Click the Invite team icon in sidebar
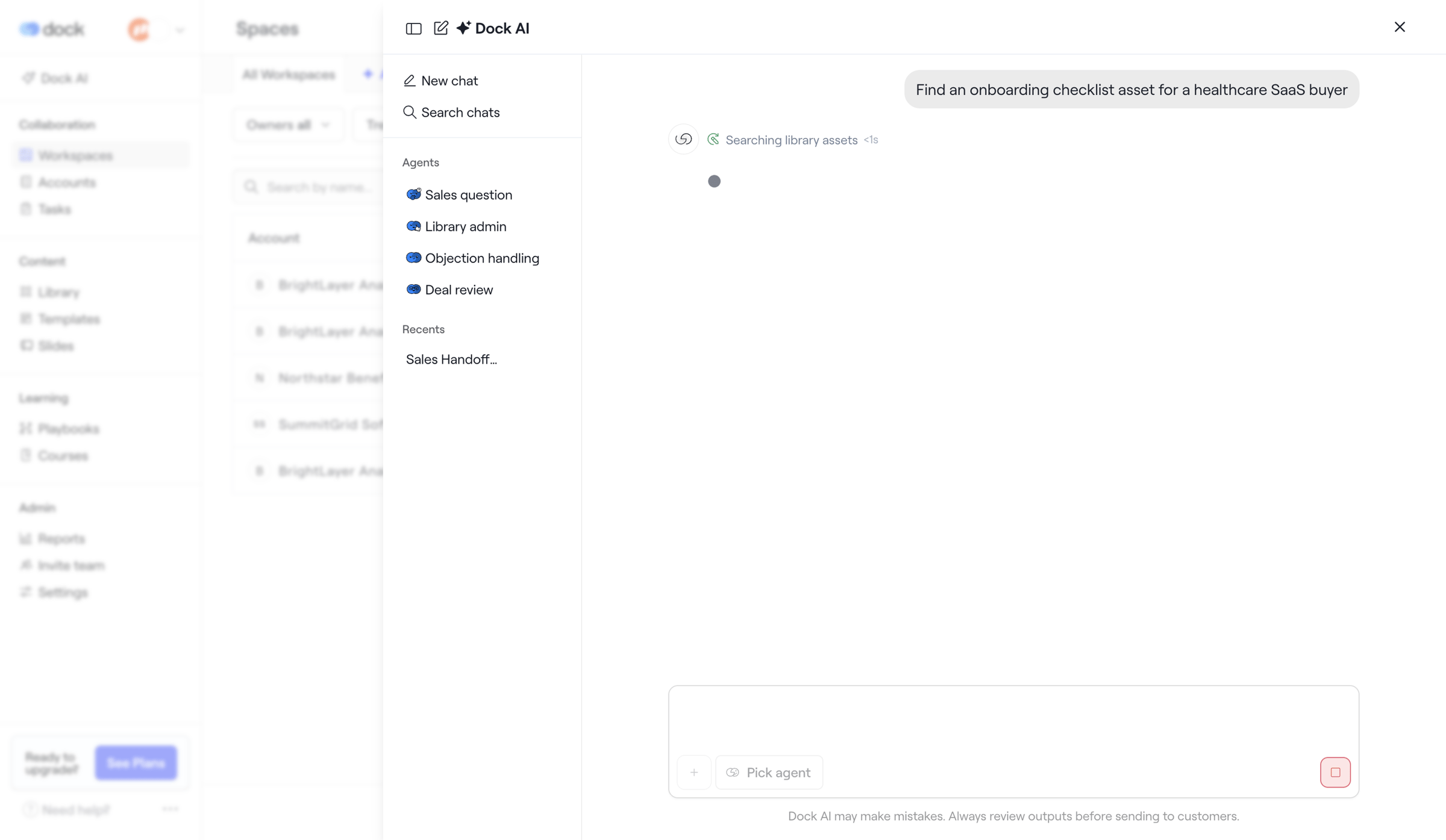 25,565
